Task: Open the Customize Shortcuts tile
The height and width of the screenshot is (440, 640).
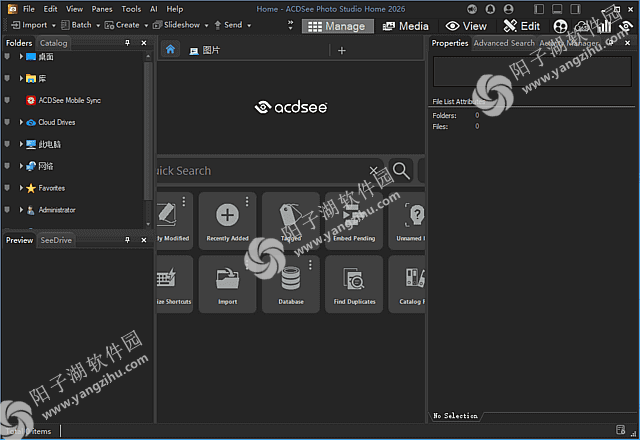Action: (x=175, y=284)
